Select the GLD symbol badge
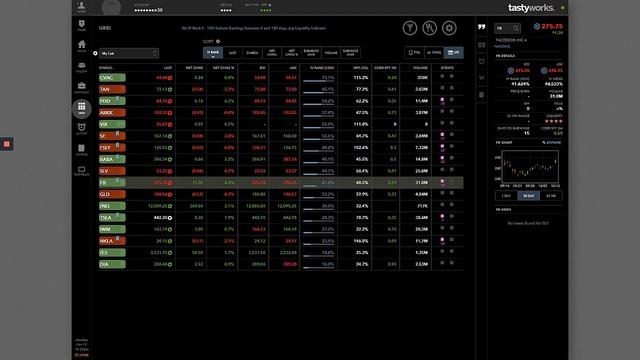 coord(112,194)
